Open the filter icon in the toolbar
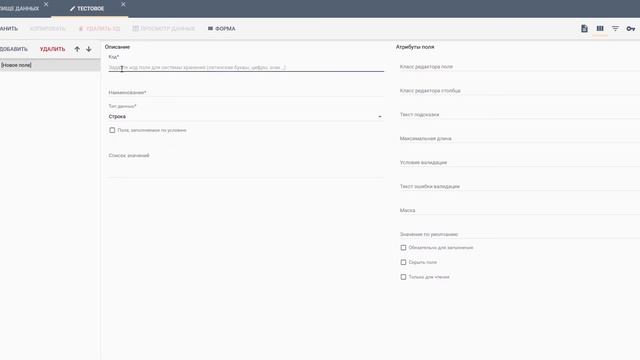Viewport: 640px width, 360px height. pos(615,29)
